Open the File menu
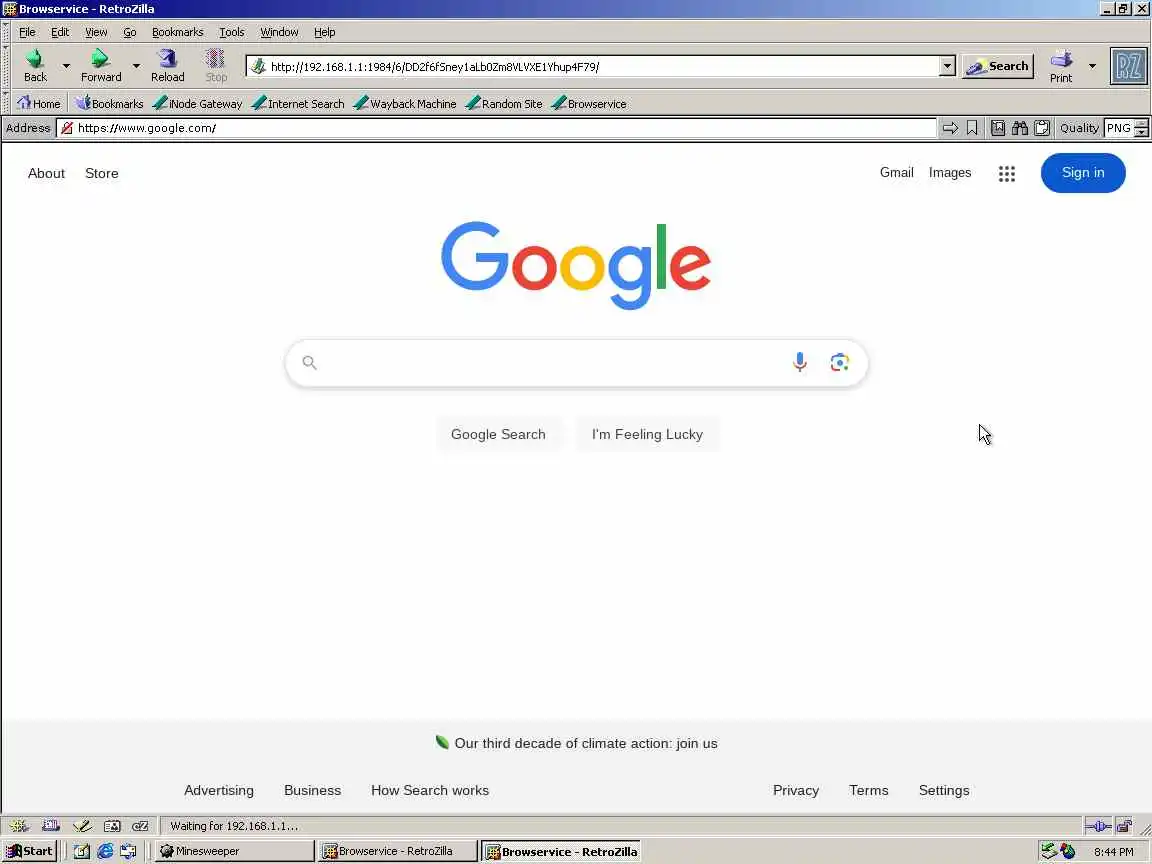 [x=27, y=32]
